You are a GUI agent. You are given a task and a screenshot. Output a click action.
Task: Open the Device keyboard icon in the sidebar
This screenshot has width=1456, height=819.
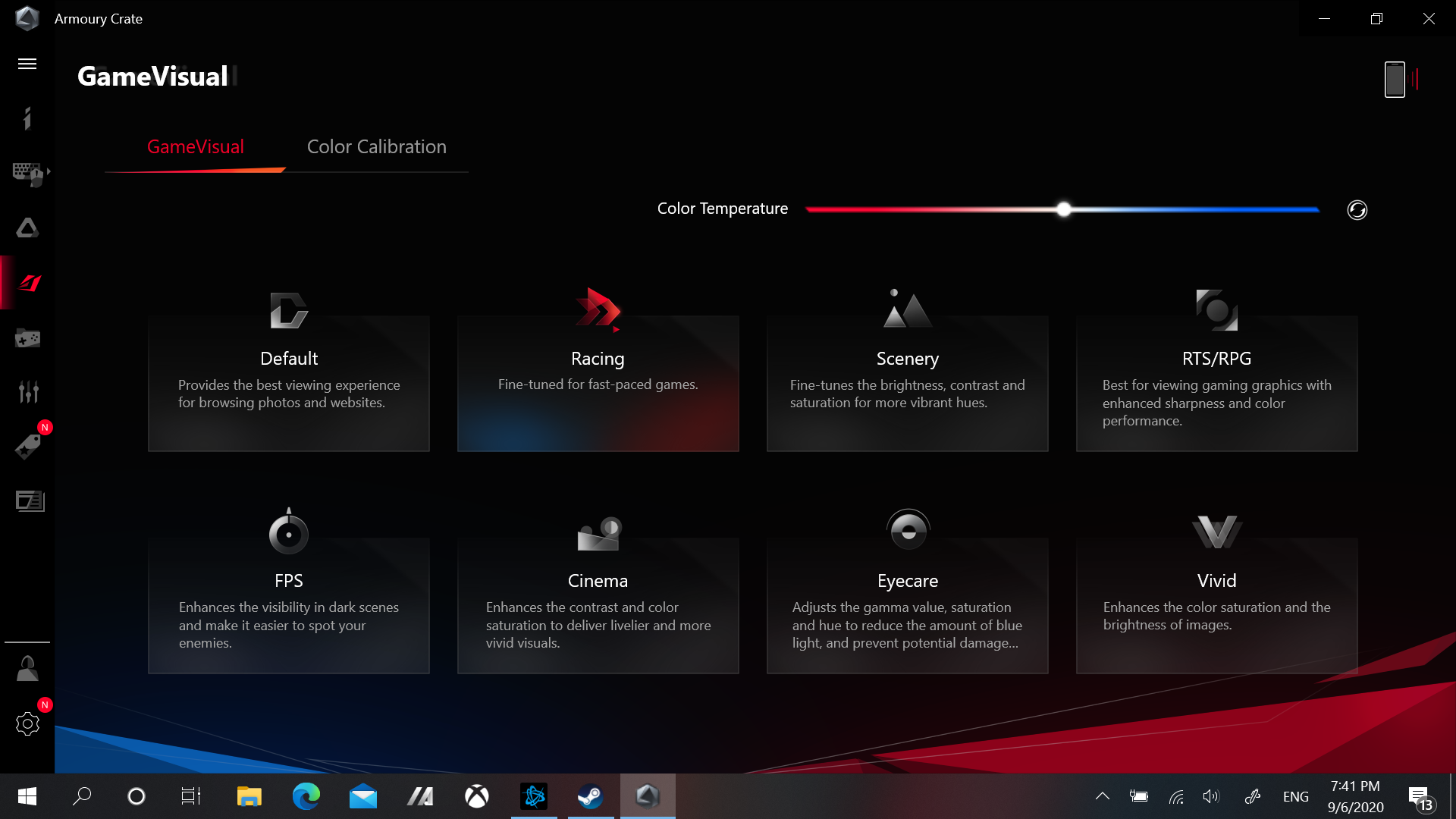coord(27,174)
